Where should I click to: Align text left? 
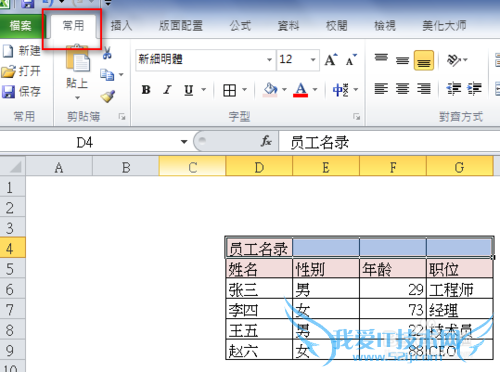click(381, 89)
